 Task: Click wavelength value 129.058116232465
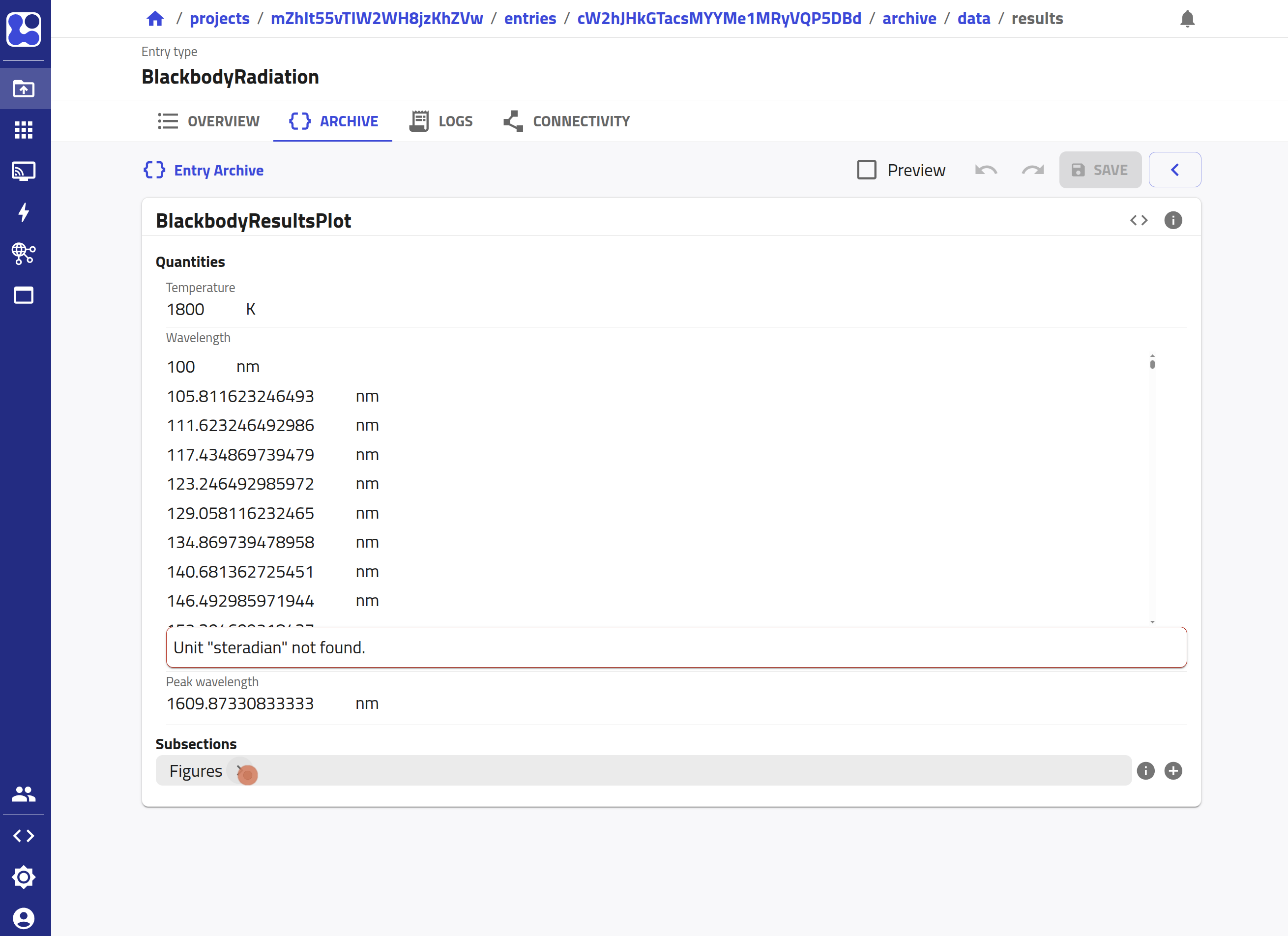[x=240, y=513]
